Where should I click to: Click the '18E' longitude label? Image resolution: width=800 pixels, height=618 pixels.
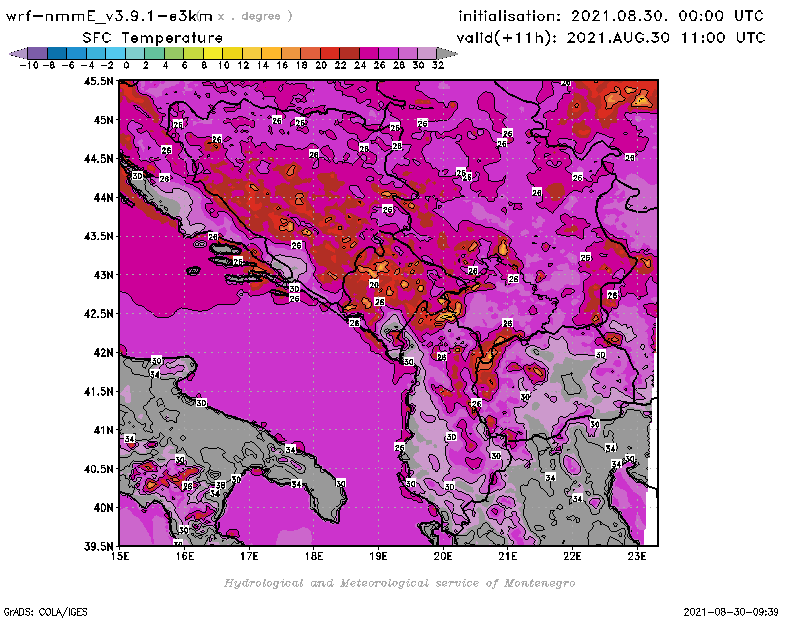[x=314, y=556]
